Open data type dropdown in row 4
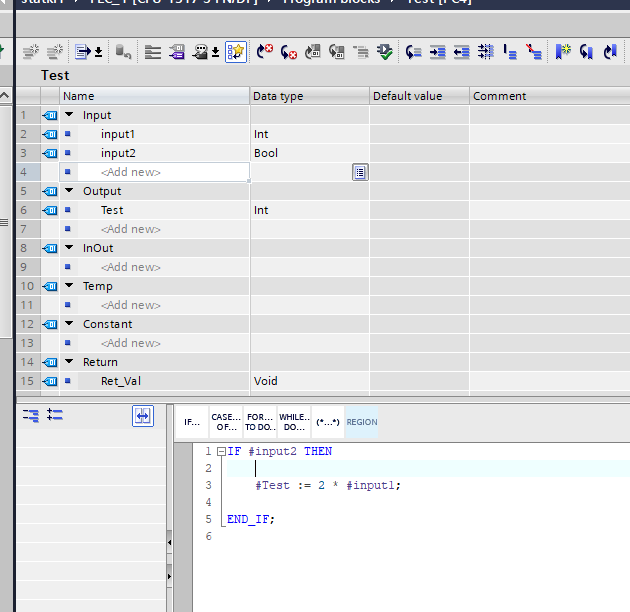Screen dimensions: 630x612 click(360, 172)
